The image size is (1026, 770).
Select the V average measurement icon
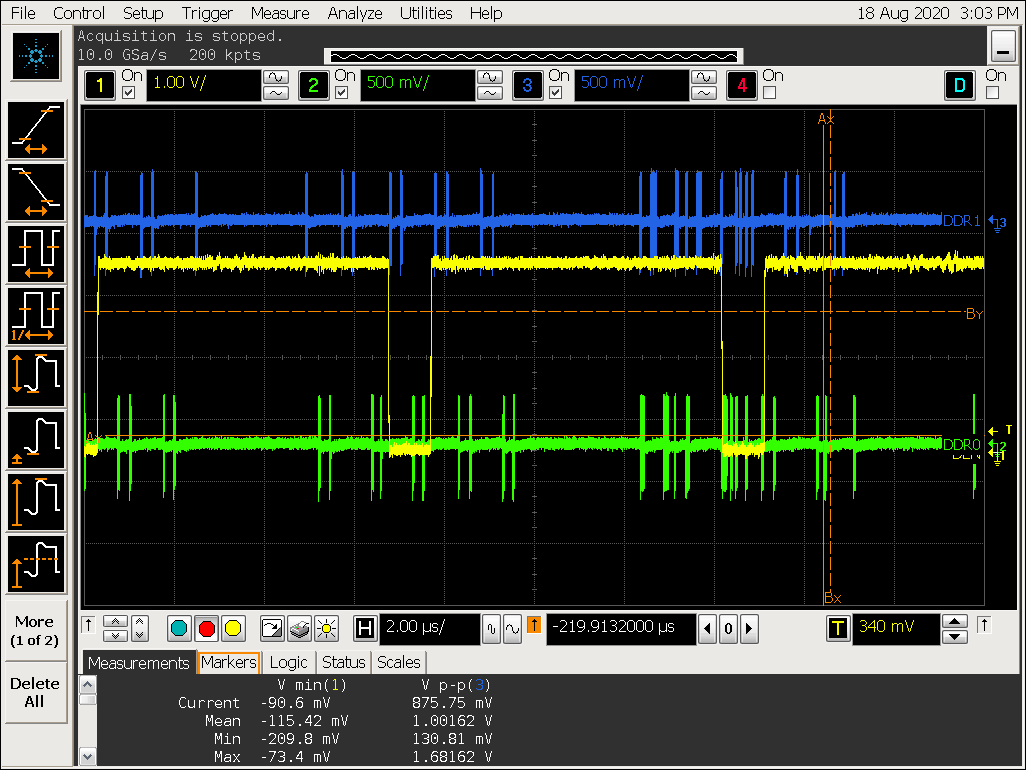click(x=36, y=565)
